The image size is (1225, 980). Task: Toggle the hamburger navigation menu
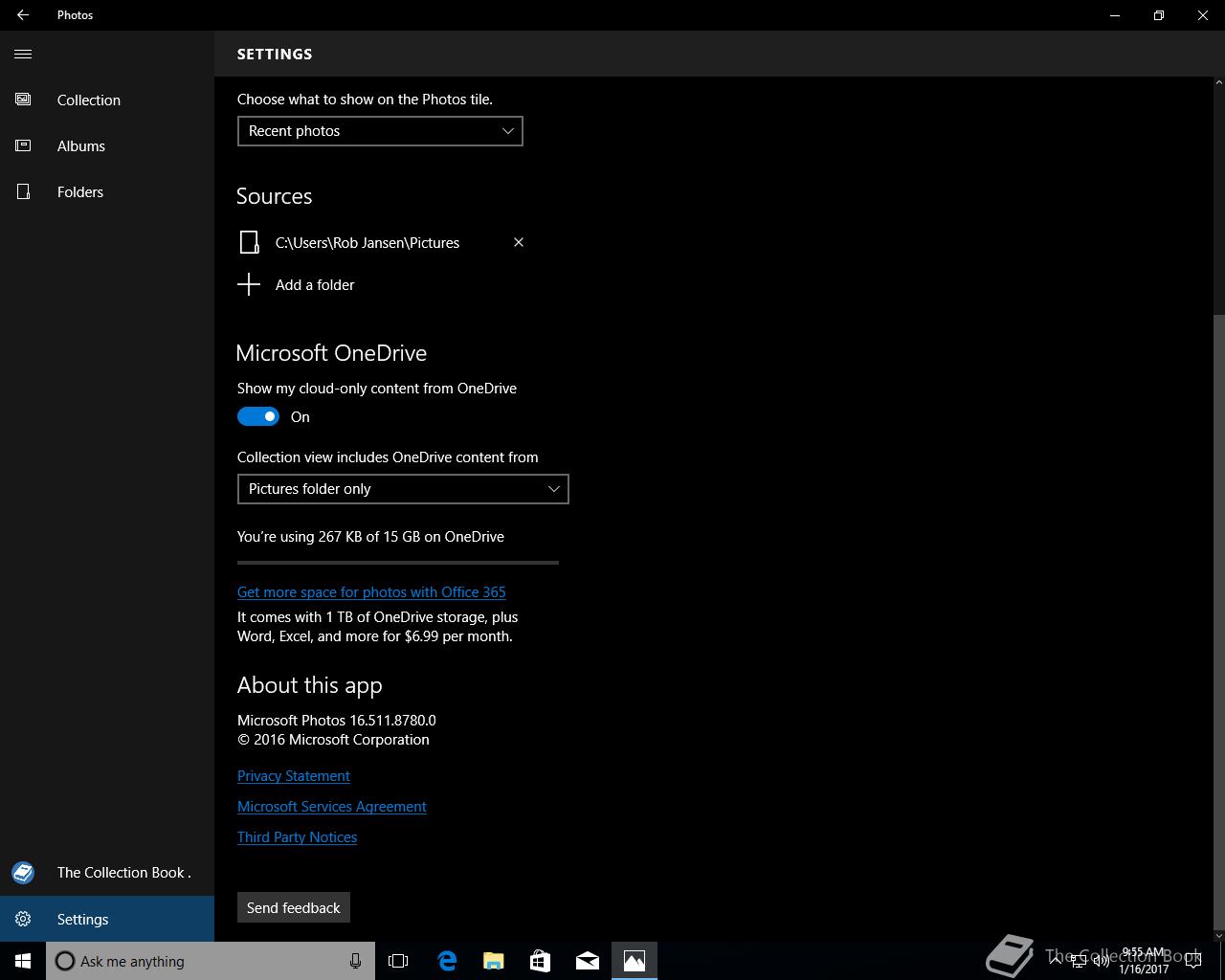coord(23,54)
